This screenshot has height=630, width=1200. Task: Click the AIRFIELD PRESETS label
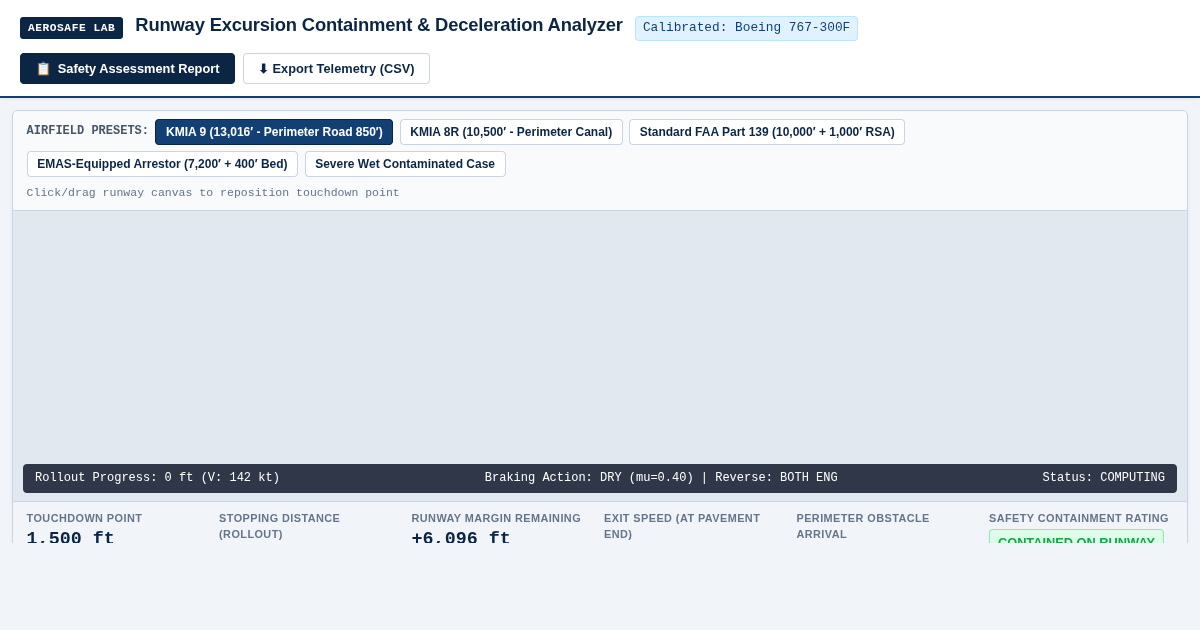tap(88, 131)
